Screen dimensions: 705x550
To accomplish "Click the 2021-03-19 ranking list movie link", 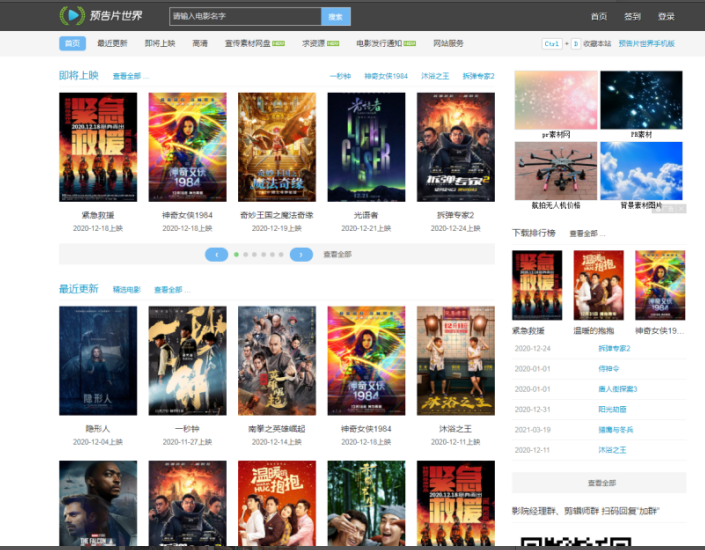I will point(616,430).
